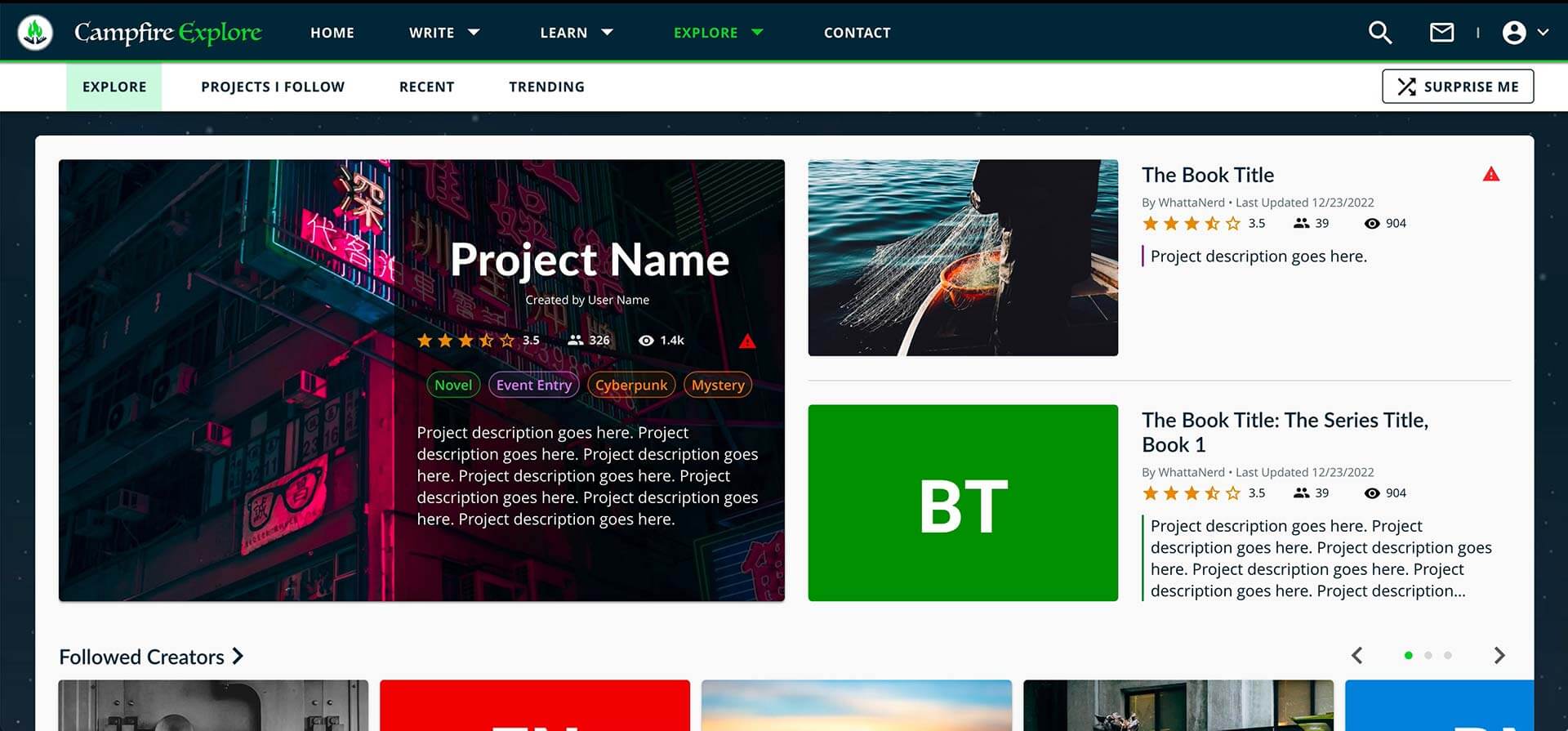Click the star rating on the Project Name card
1568x731 pixels.
click(x=465, y=341)
